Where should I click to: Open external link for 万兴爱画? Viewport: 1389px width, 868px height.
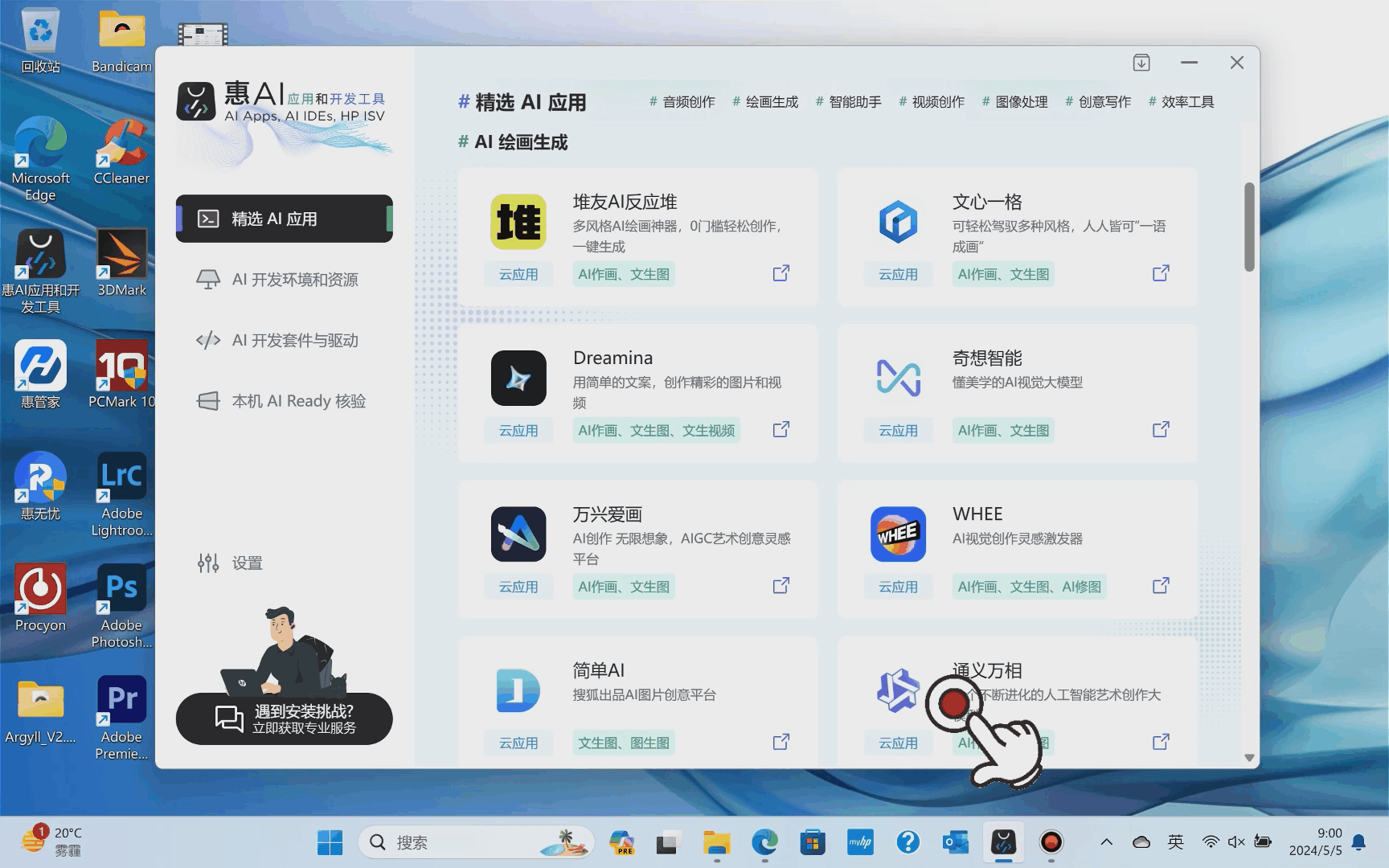pyautogui.click(x=781, y=585)
